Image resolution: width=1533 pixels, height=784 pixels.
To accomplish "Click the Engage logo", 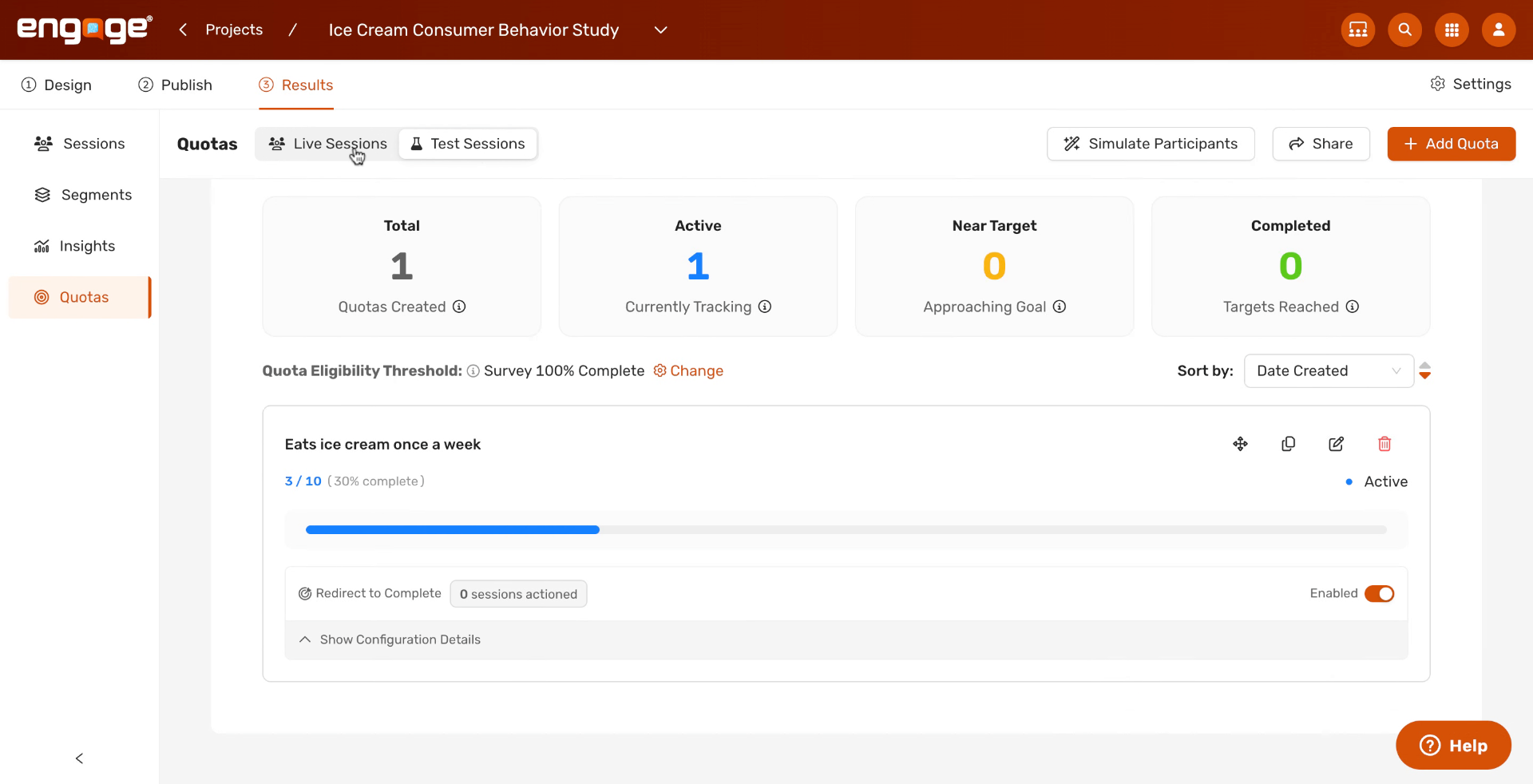I will click(85, 30).
